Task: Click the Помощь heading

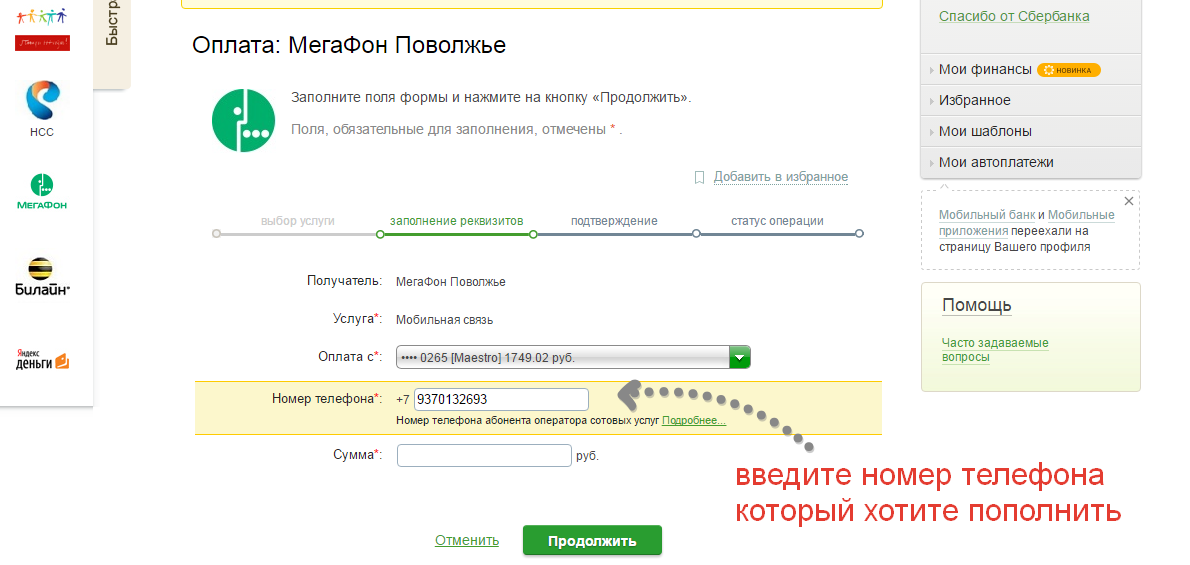Action: (977, 305)
